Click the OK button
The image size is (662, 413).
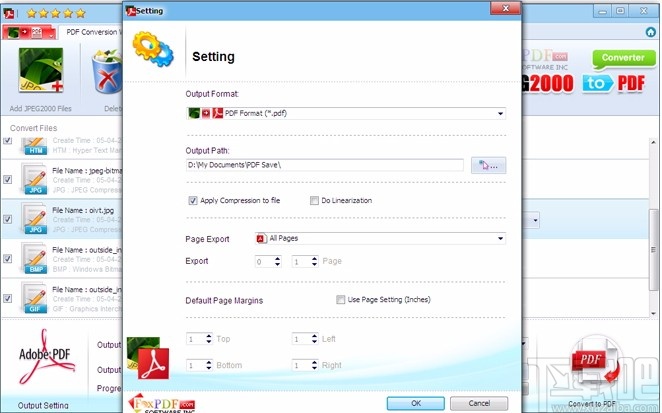416,403
